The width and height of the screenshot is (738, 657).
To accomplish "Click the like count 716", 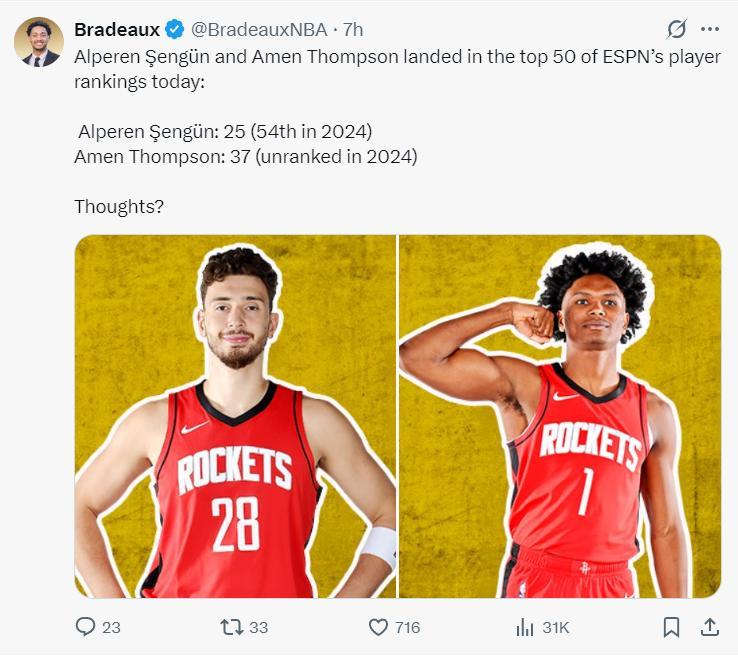I will coord(407,628).
